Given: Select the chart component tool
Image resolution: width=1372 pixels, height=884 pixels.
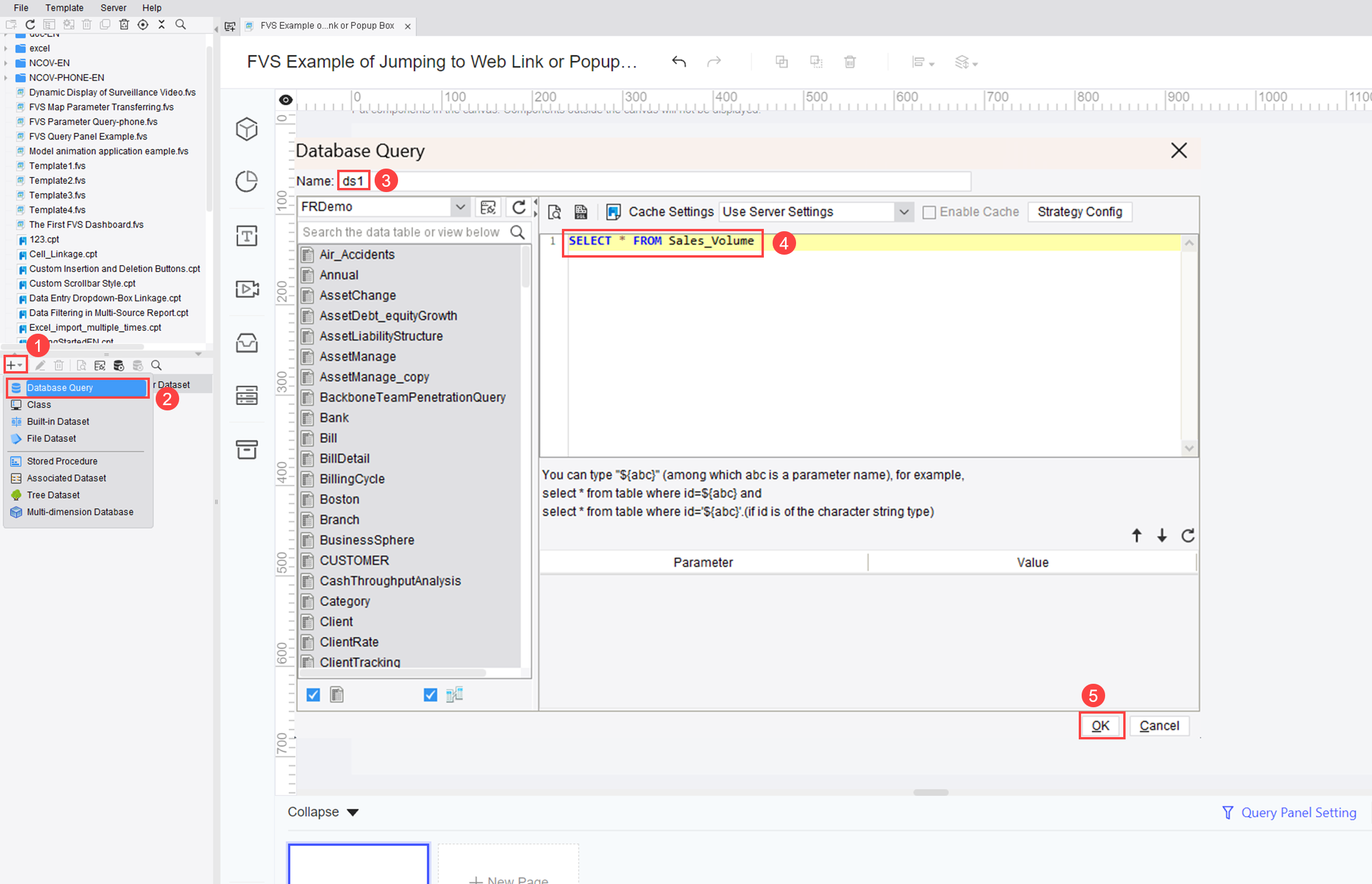Looking at the screenshot, I should 247,181.
